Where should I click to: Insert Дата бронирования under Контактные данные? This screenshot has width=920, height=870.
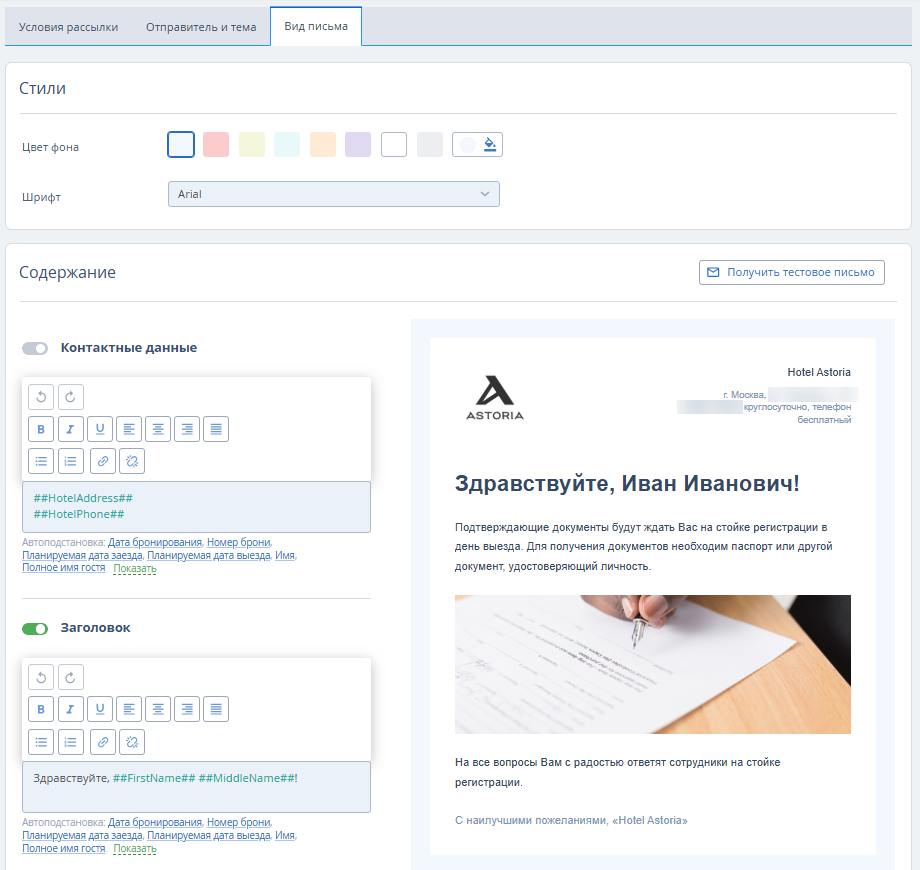(155, 542)
